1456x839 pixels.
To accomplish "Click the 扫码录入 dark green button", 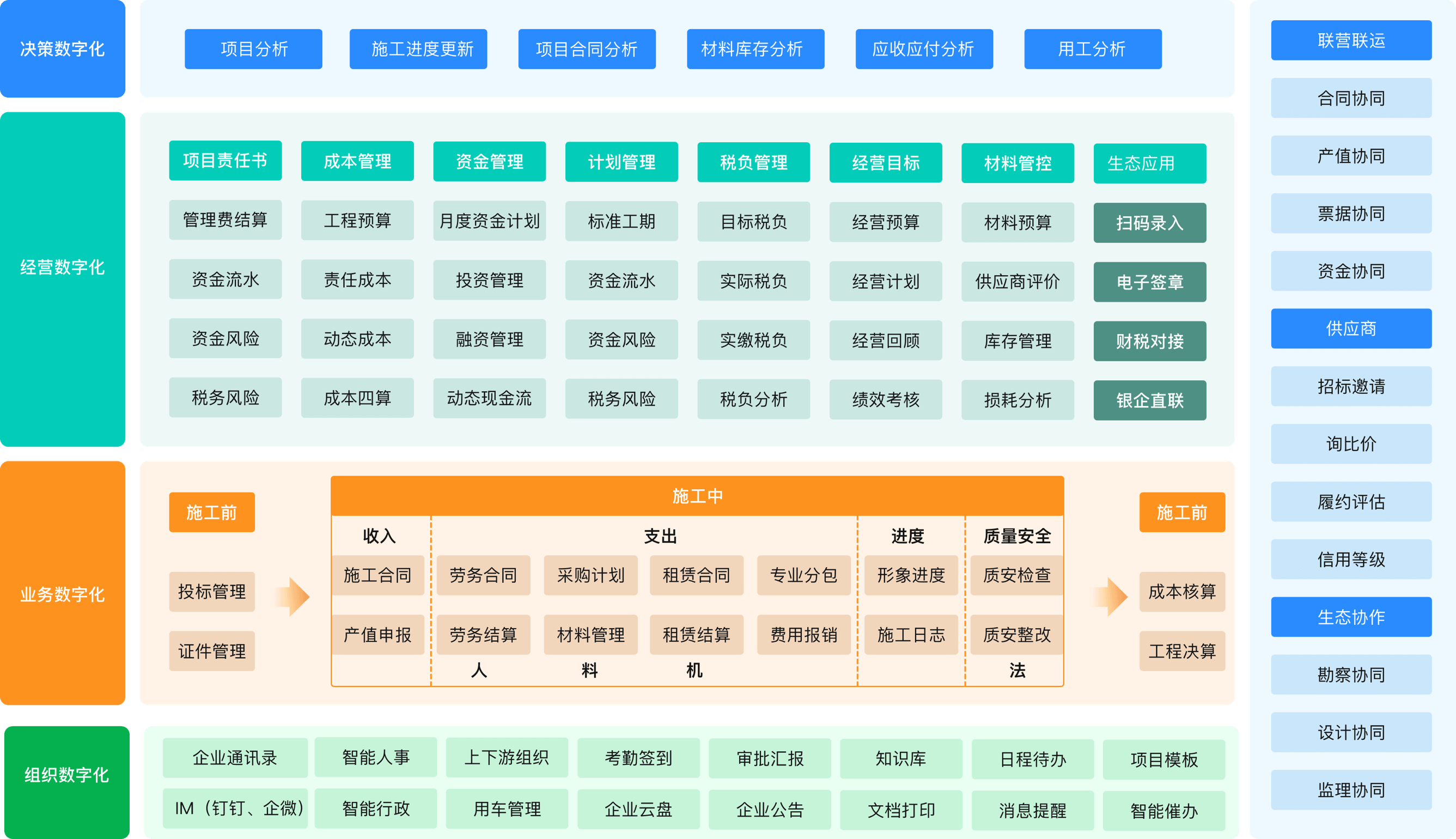I will pos(1149,223).
